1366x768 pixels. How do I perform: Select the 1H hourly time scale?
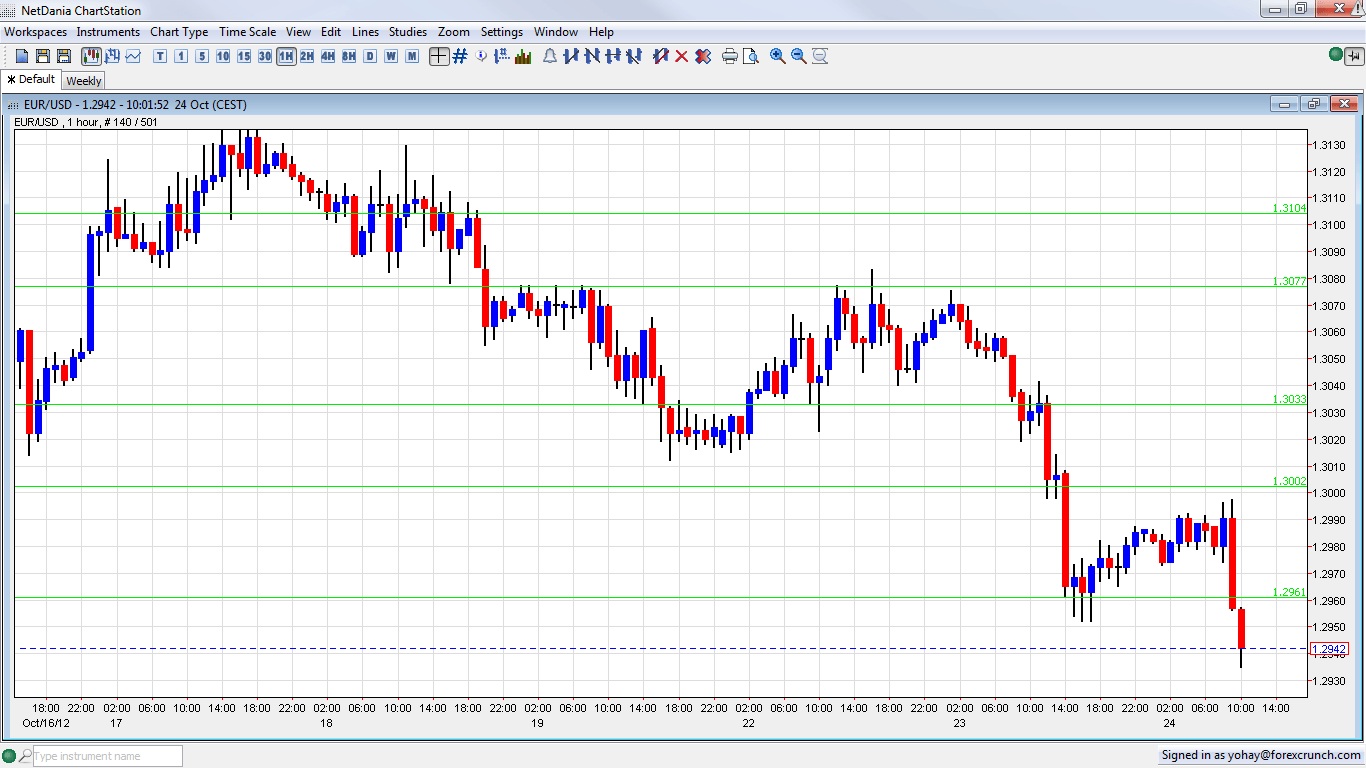tap(286, 56)
